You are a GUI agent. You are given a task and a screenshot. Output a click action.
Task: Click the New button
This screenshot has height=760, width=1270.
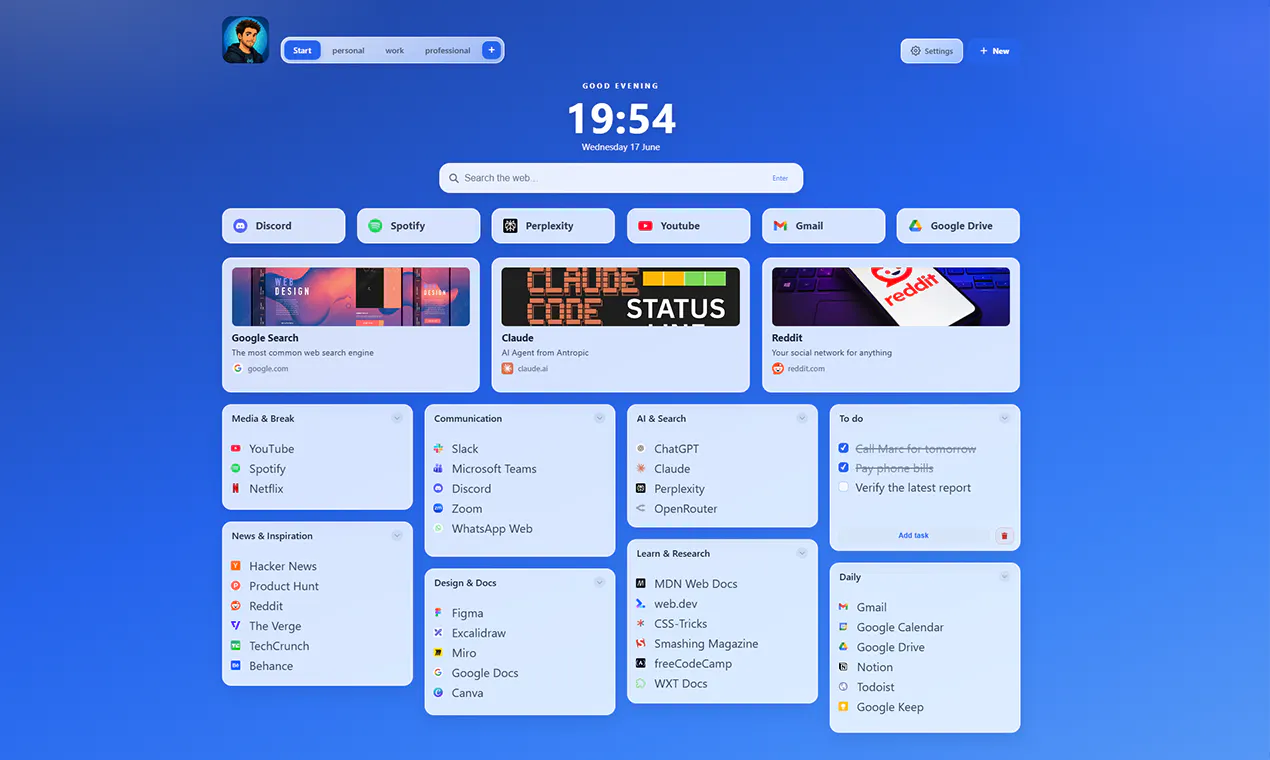click(x=994, y=51)
